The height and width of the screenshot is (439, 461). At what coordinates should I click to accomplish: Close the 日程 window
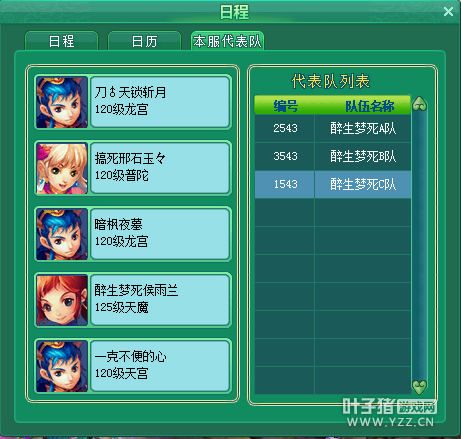448,12
